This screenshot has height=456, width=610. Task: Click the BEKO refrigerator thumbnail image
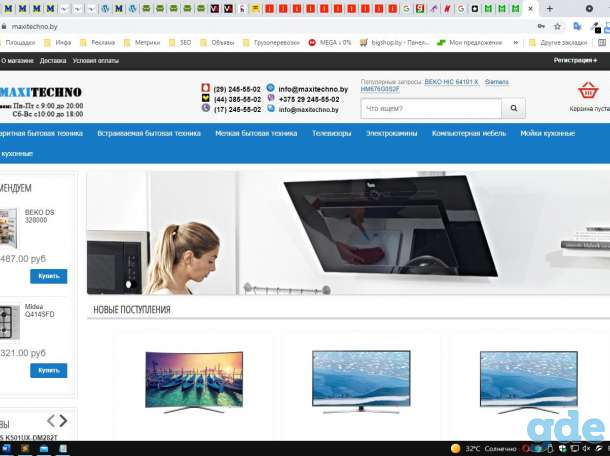(x=9, y=228)
